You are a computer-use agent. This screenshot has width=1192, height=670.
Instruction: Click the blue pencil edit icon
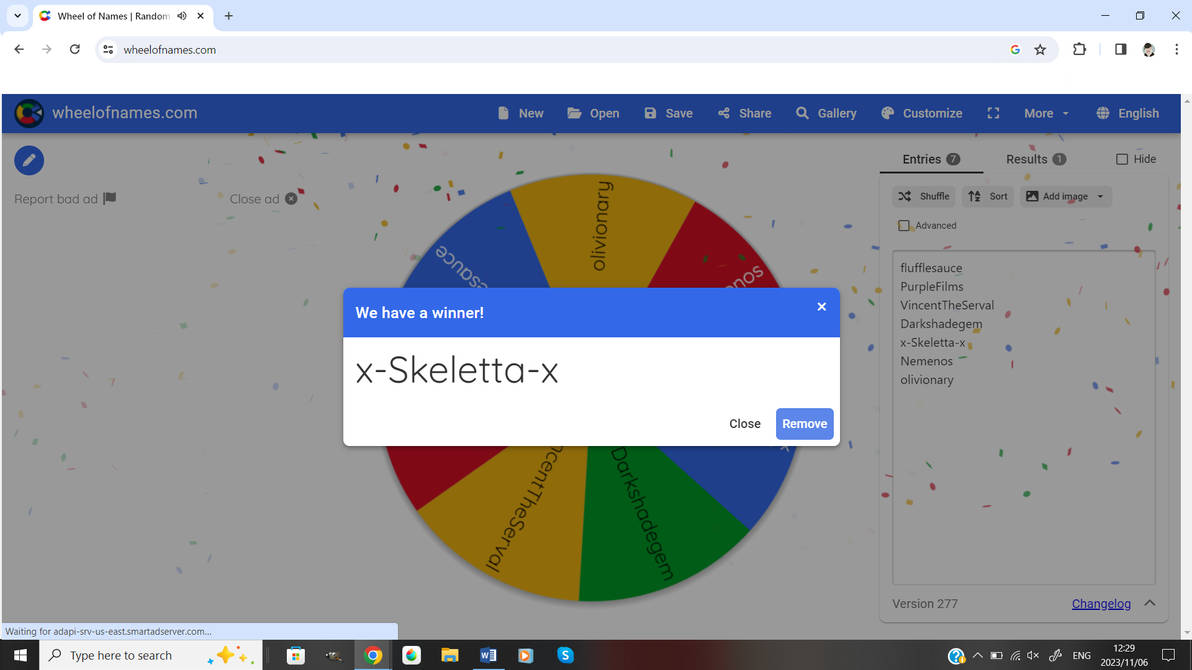29,160
